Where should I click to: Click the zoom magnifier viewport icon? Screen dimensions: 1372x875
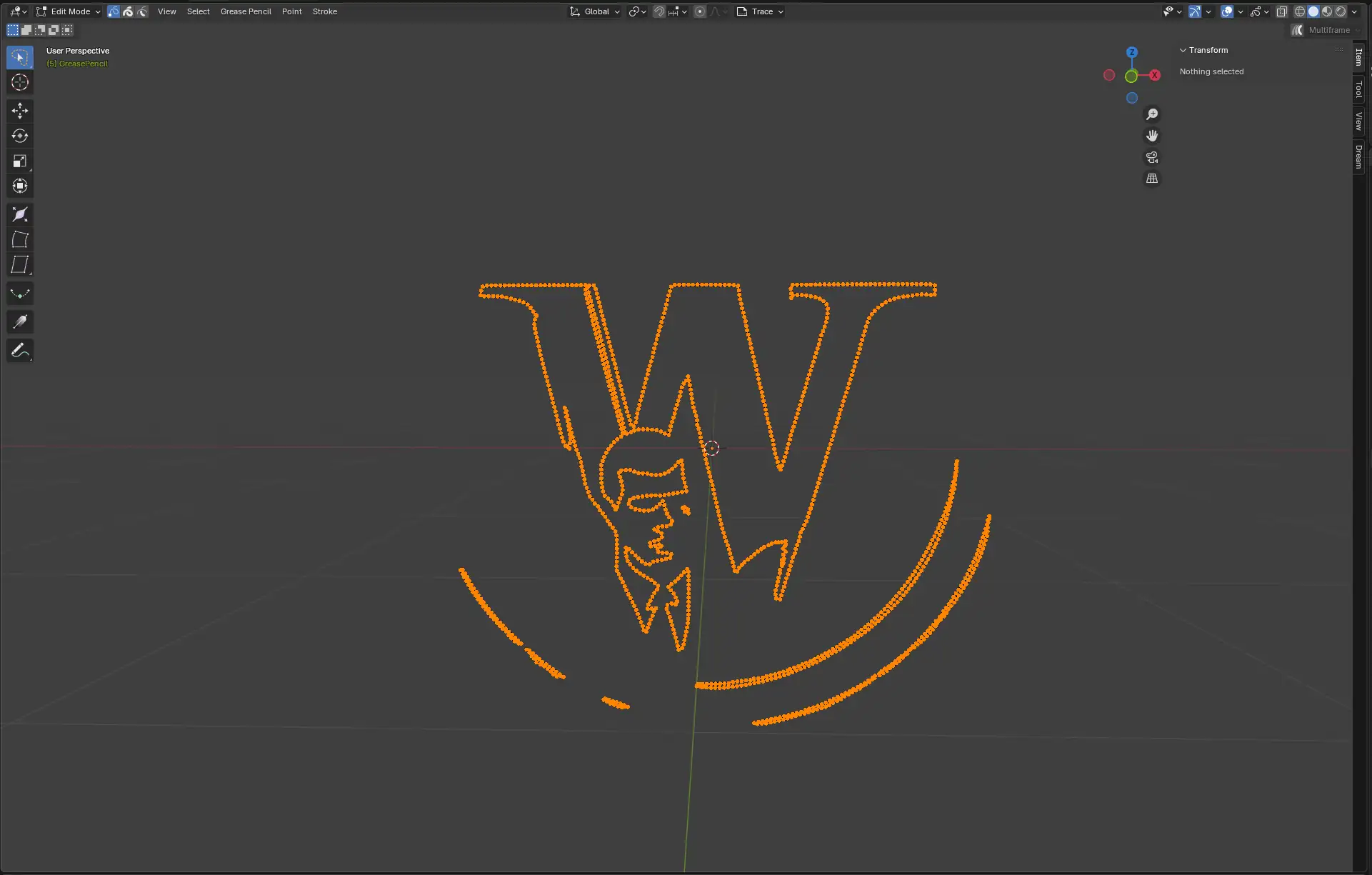point(1152,114)
